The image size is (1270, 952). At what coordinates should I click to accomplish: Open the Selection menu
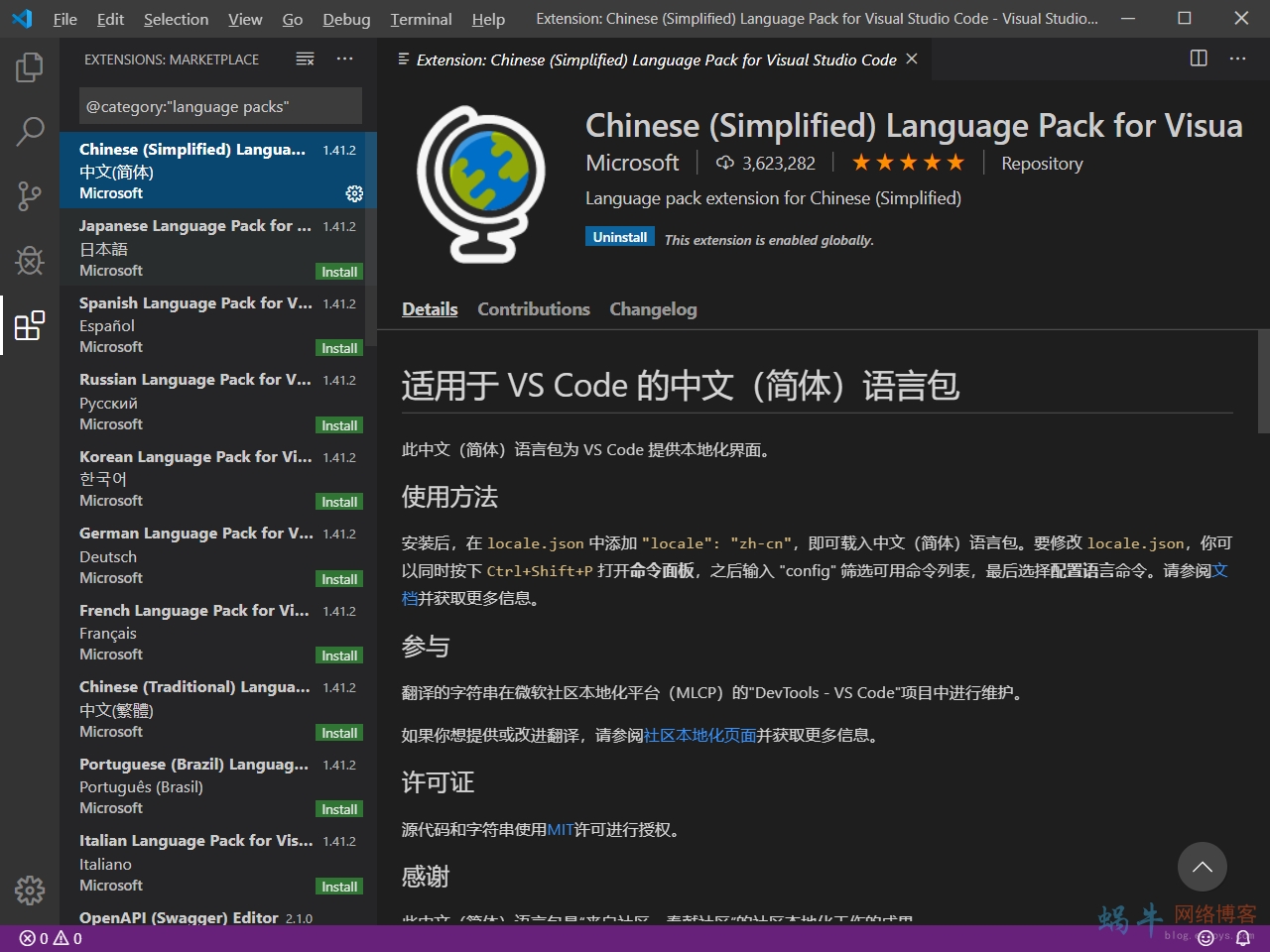pos(176,19)
